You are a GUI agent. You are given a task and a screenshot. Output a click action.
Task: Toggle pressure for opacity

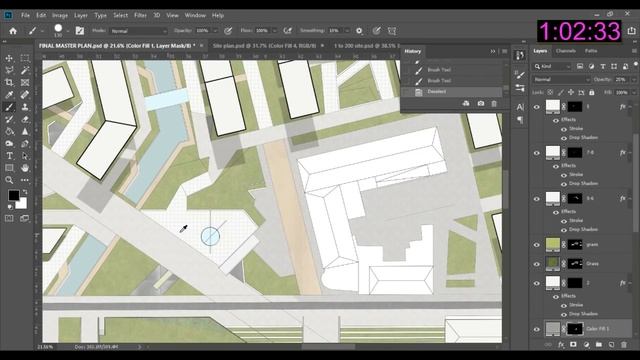tap(228, 31)
